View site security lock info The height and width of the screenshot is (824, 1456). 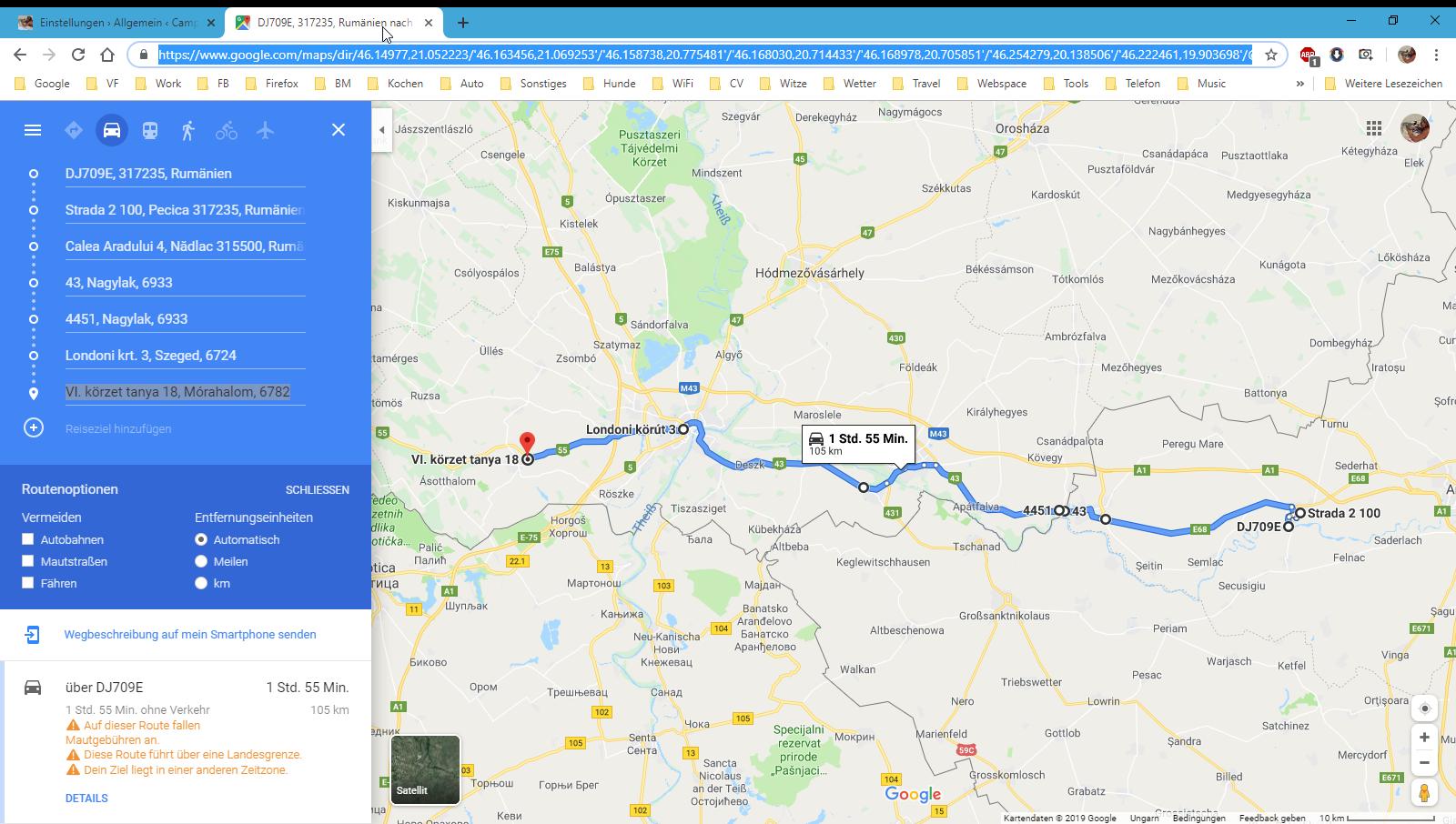(144, 55)
